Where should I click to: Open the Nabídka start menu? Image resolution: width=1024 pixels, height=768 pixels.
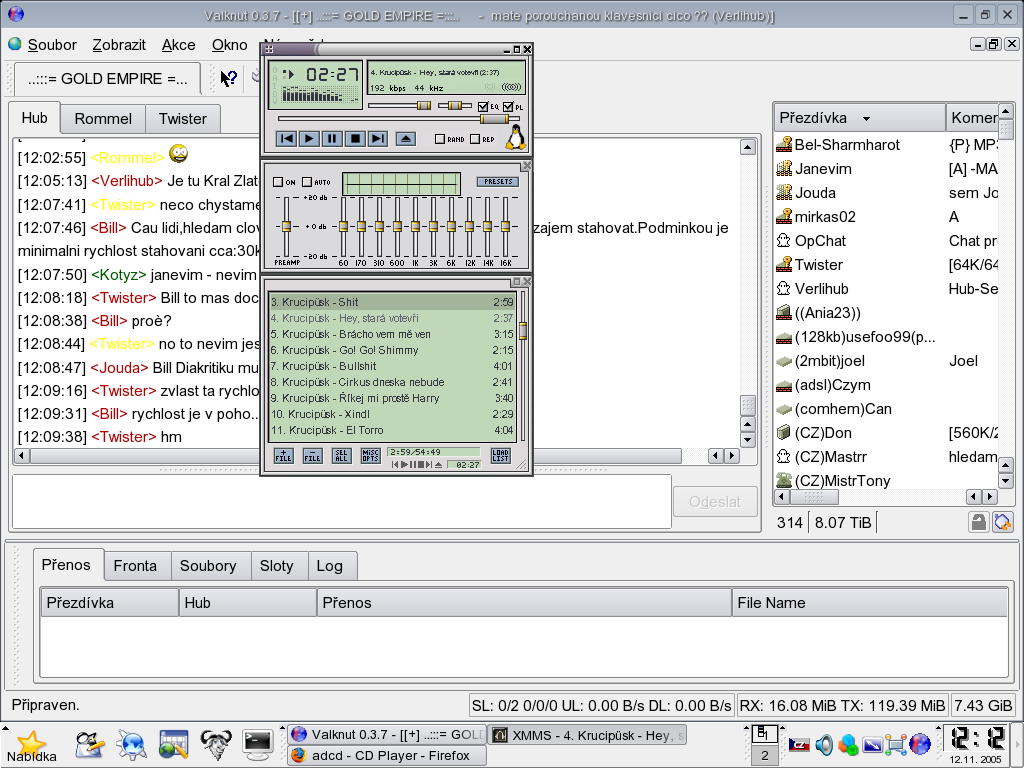click(31, 746)
